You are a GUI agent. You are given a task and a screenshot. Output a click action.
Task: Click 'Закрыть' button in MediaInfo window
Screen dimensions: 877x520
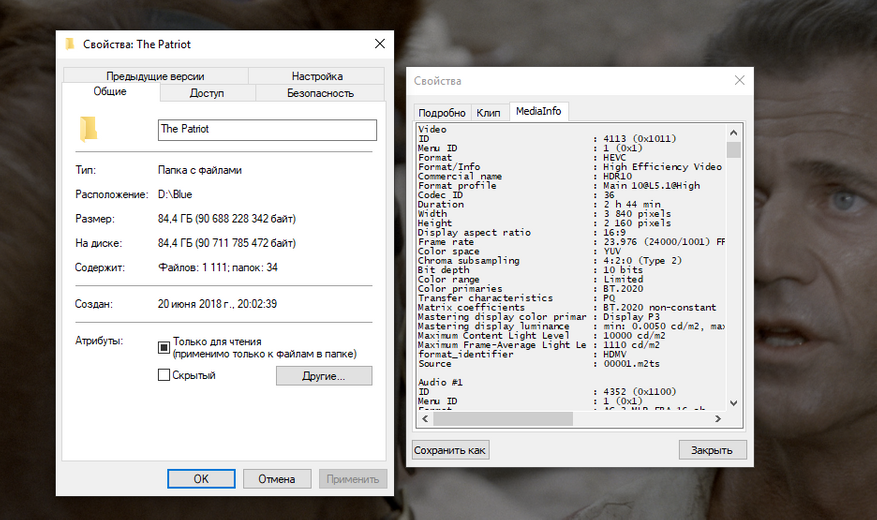coord(712,450)
